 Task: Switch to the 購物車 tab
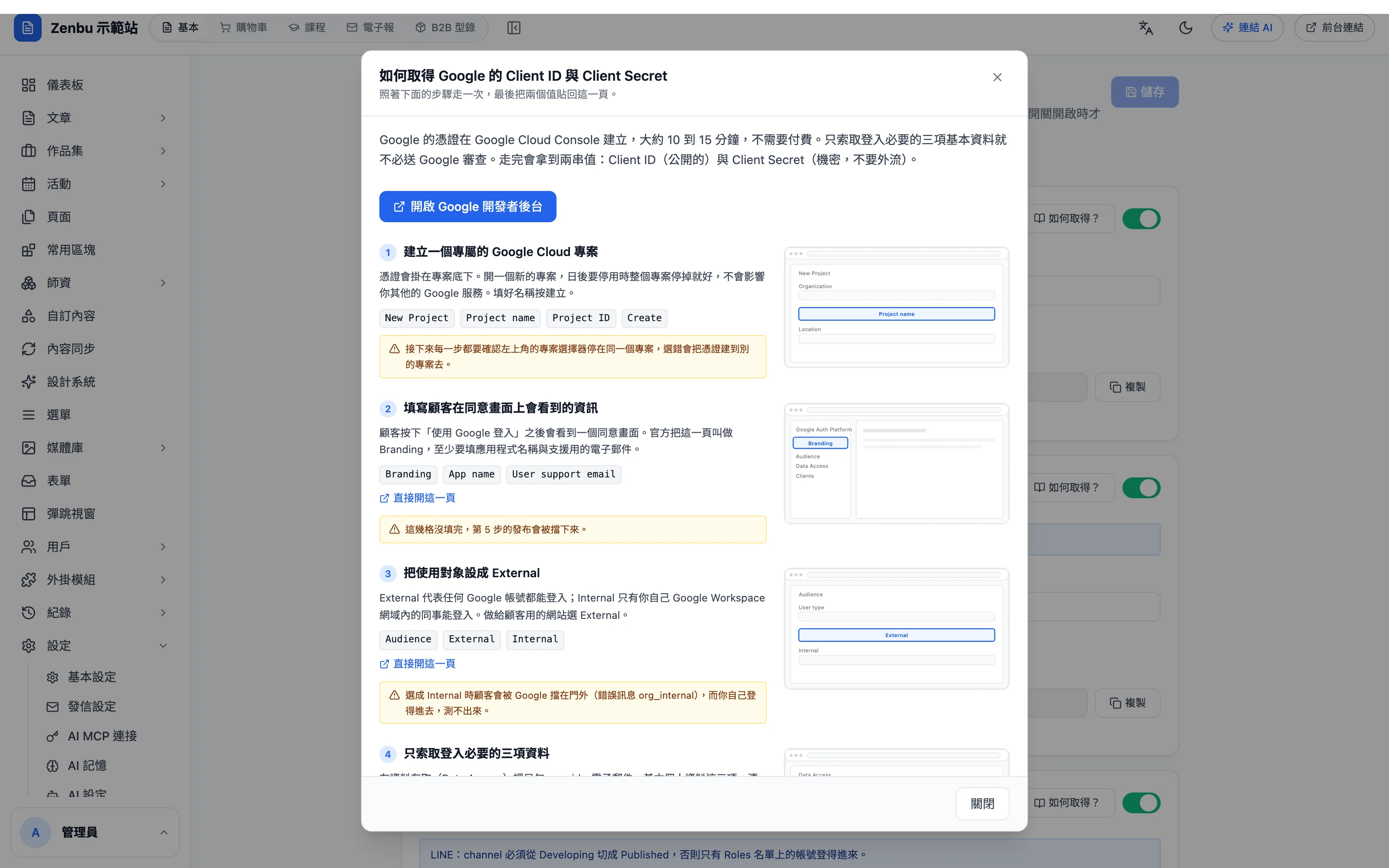click(244, 27)
